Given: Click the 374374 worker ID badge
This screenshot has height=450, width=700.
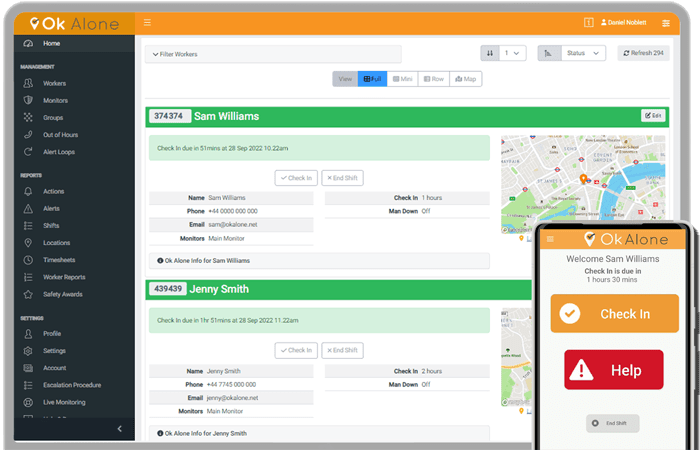Looking at the screenshot, I should 169,116.
